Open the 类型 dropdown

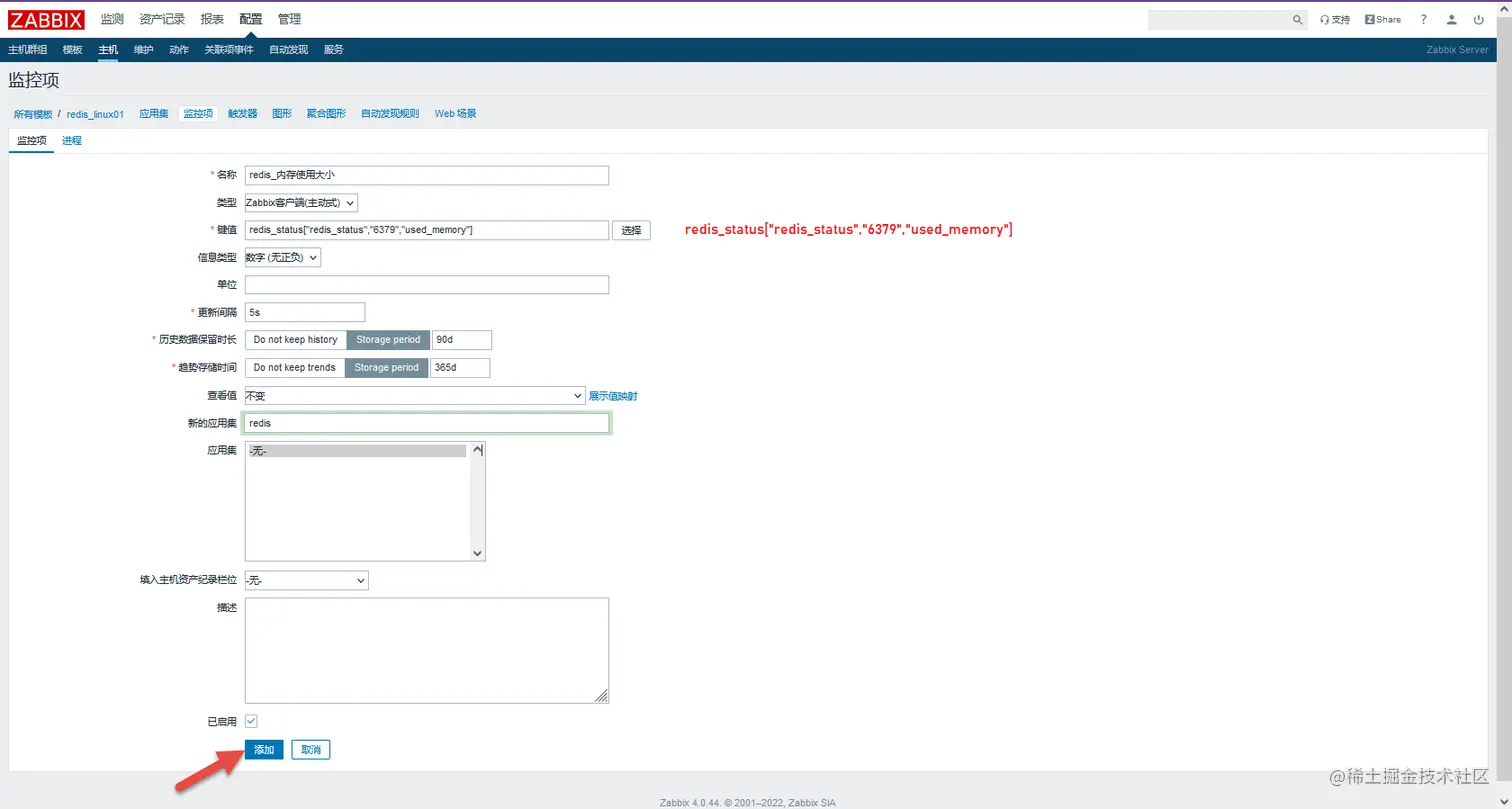click(x=301, y=203)
